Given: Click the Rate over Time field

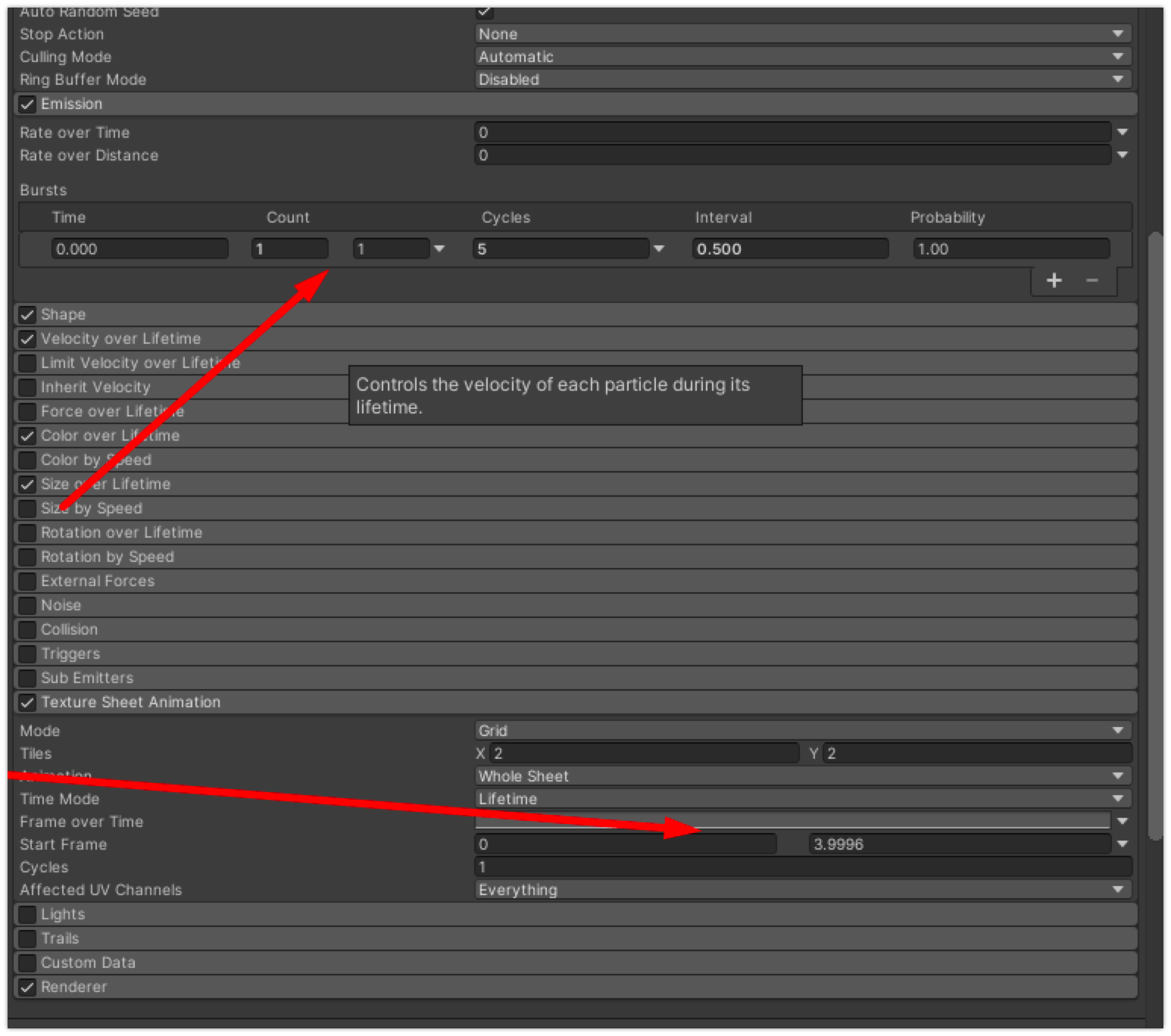Looking at the screenshot, I should [792, 133].
